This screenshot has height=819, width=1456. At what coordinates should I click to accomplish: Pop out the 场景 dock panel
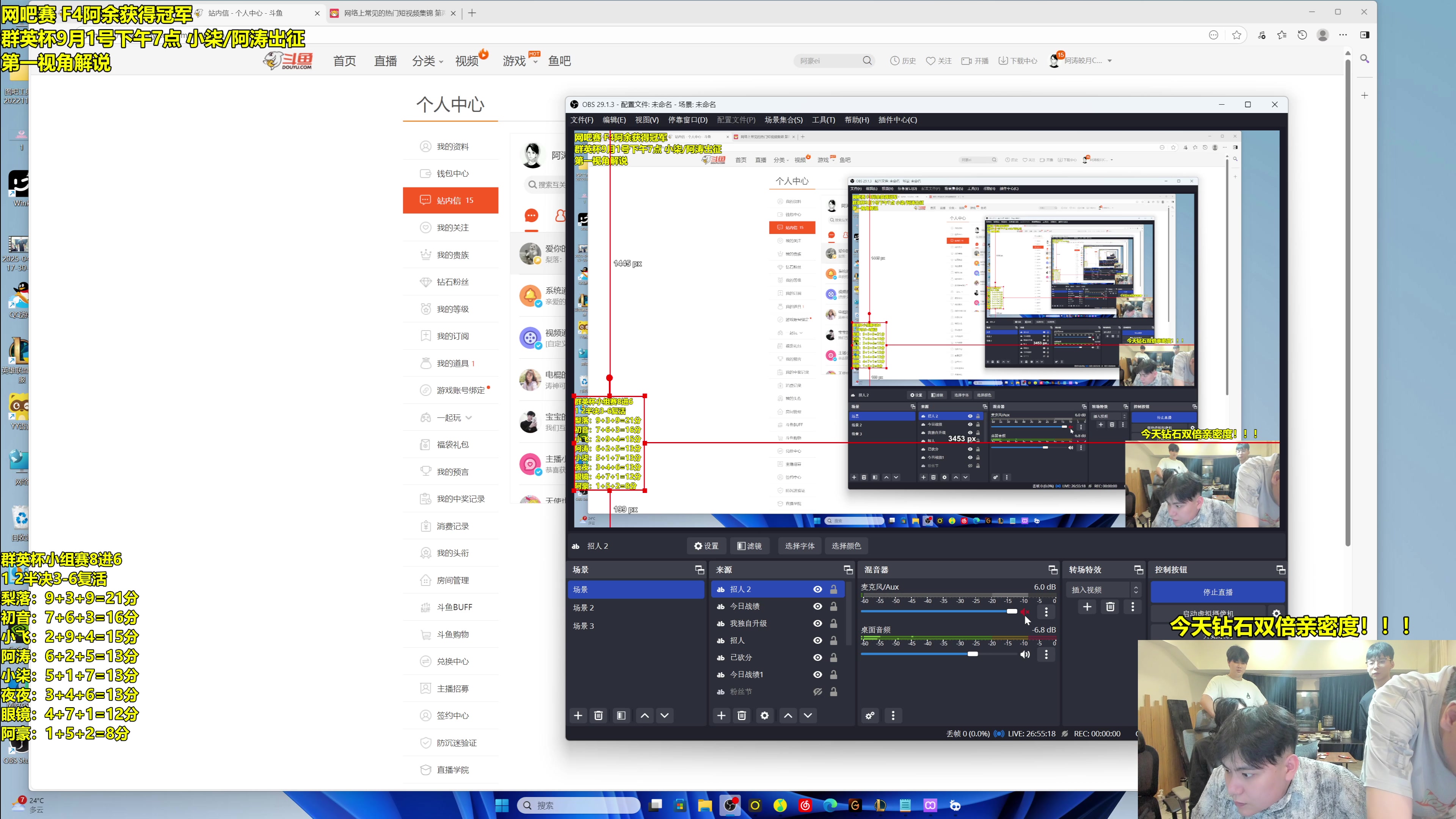point(700,570)
